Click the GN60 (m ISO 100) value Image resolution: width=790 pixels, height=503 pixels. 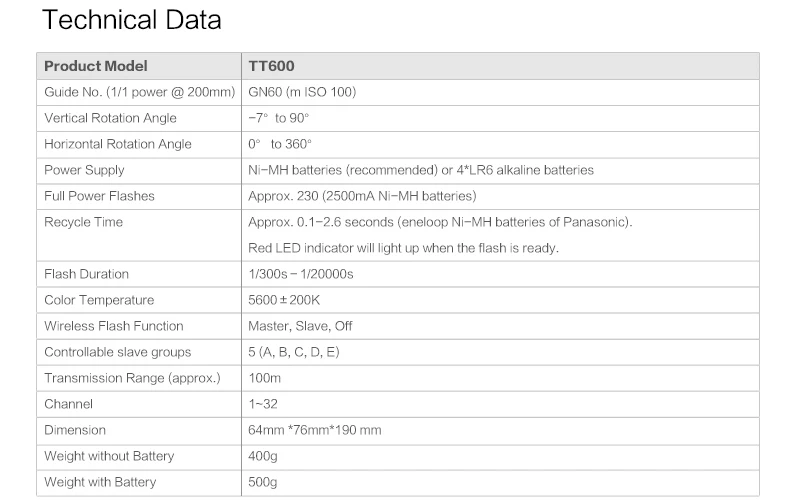[302, 92]
